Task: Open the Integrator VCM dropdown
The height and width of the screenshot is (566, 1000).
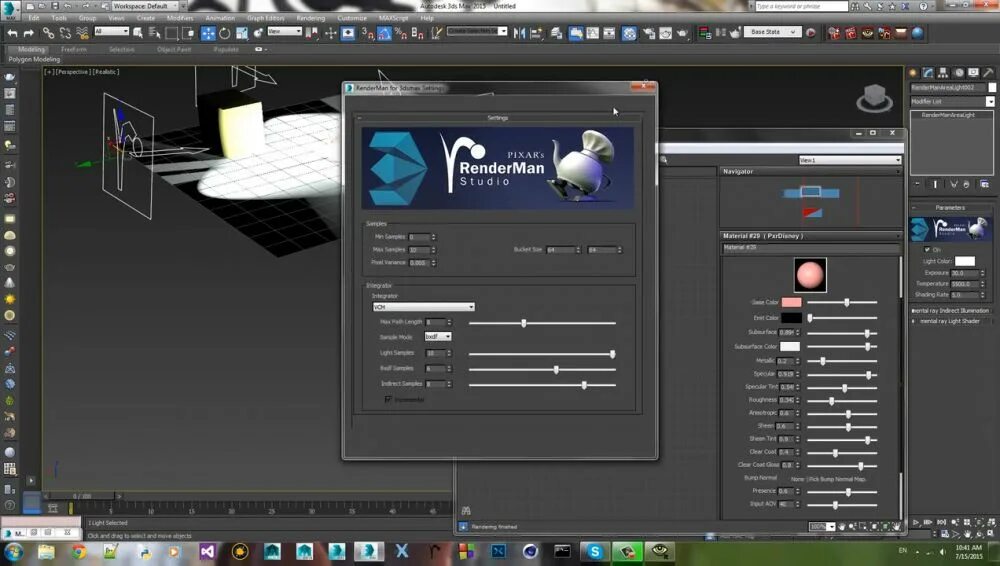Action: (x=423, y=307)
